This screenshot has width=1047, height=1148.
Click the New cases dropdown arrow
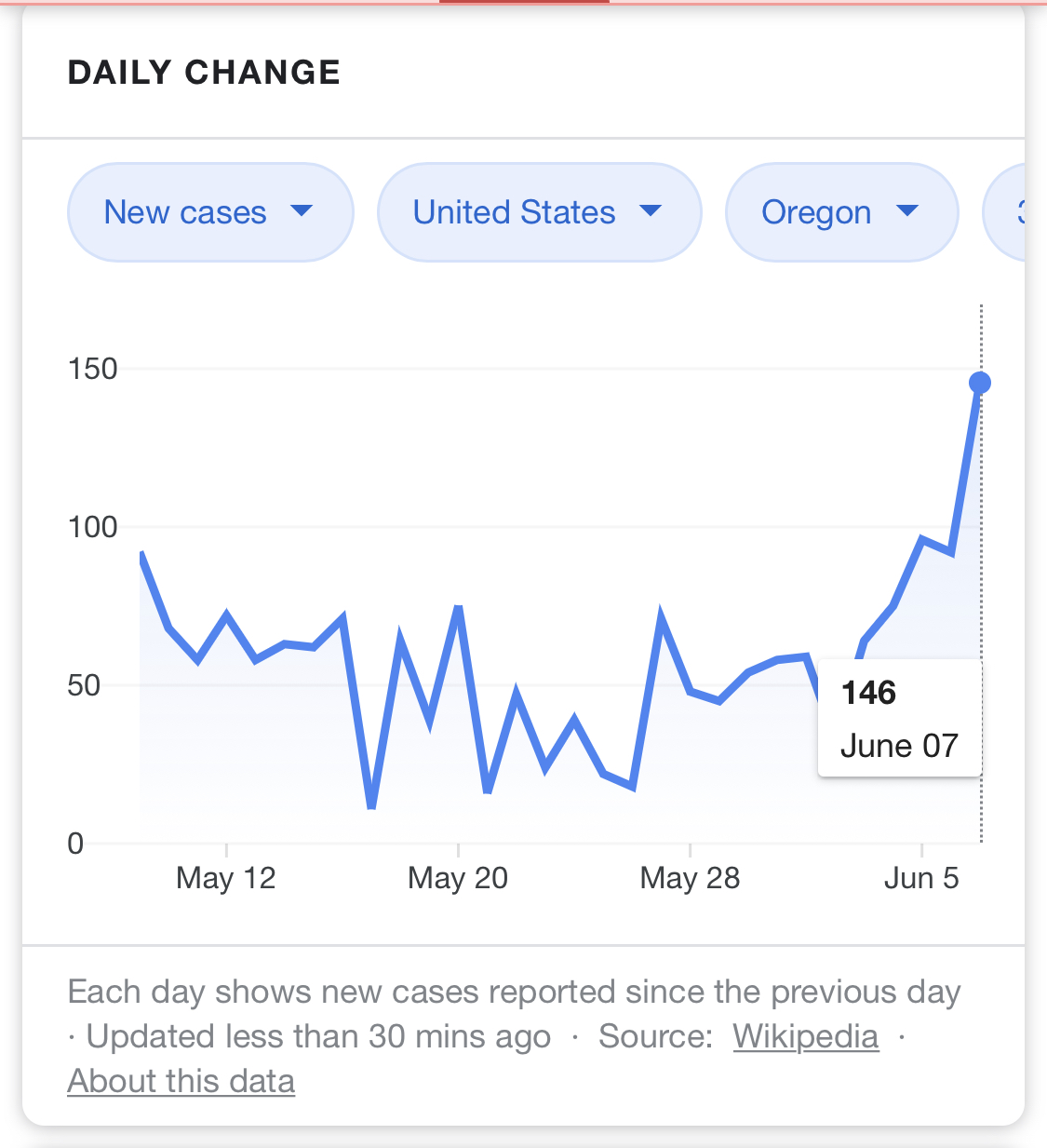pyautogui.click(x=301, y=211)
